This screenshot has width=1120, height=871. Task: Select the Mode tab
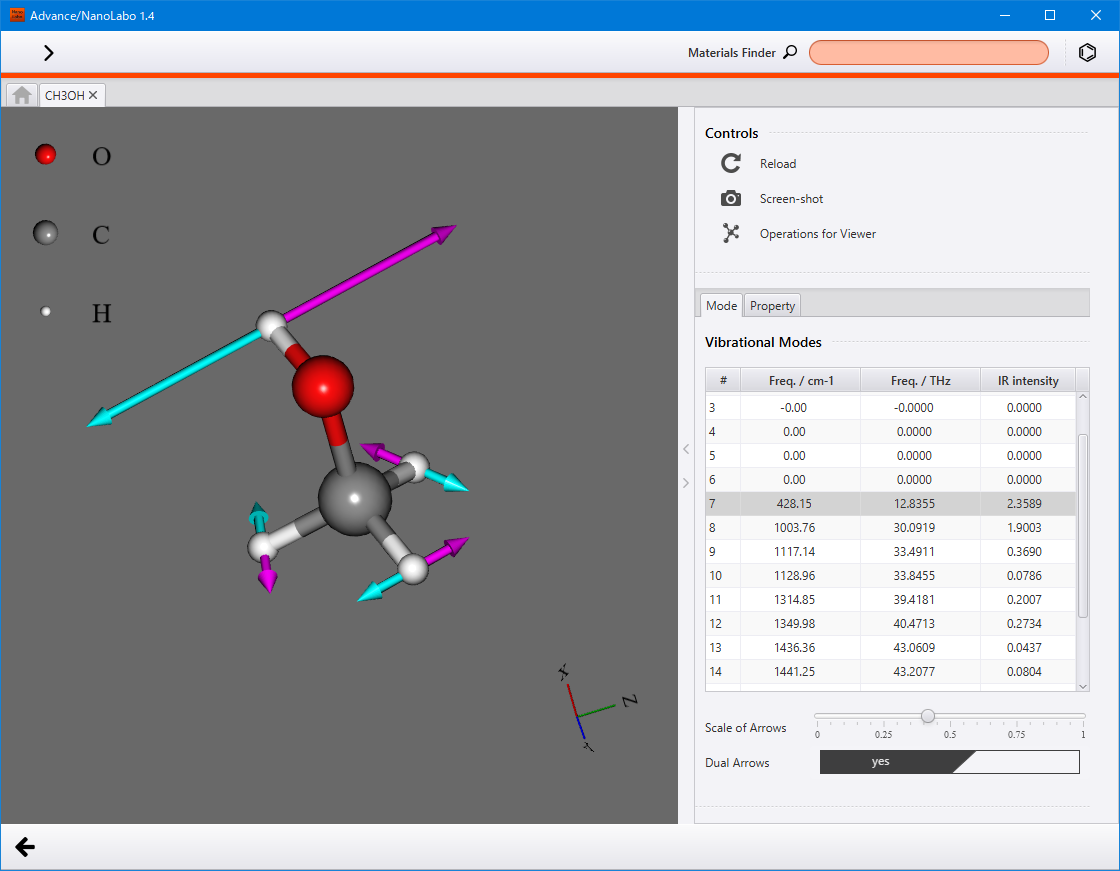[721, 306]
